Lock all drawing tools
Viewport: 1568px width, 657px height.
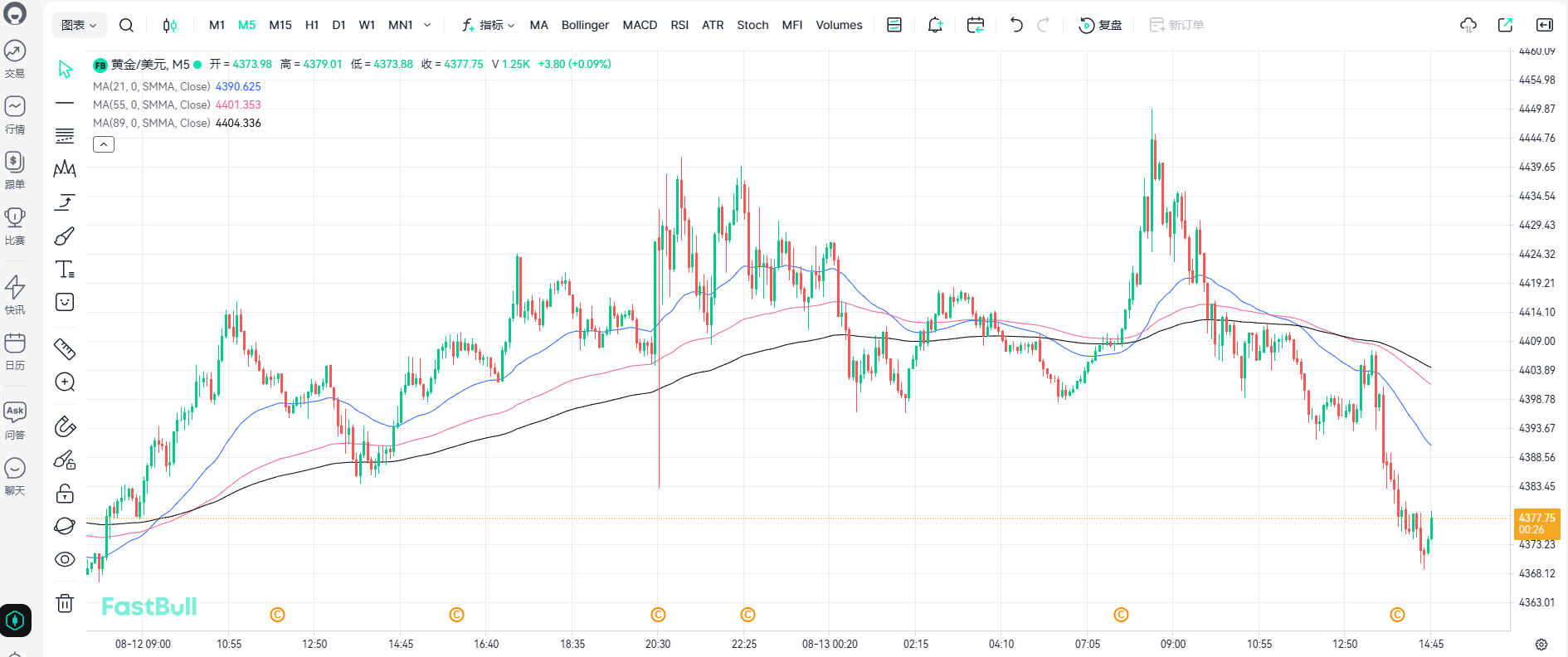point(65,494)
